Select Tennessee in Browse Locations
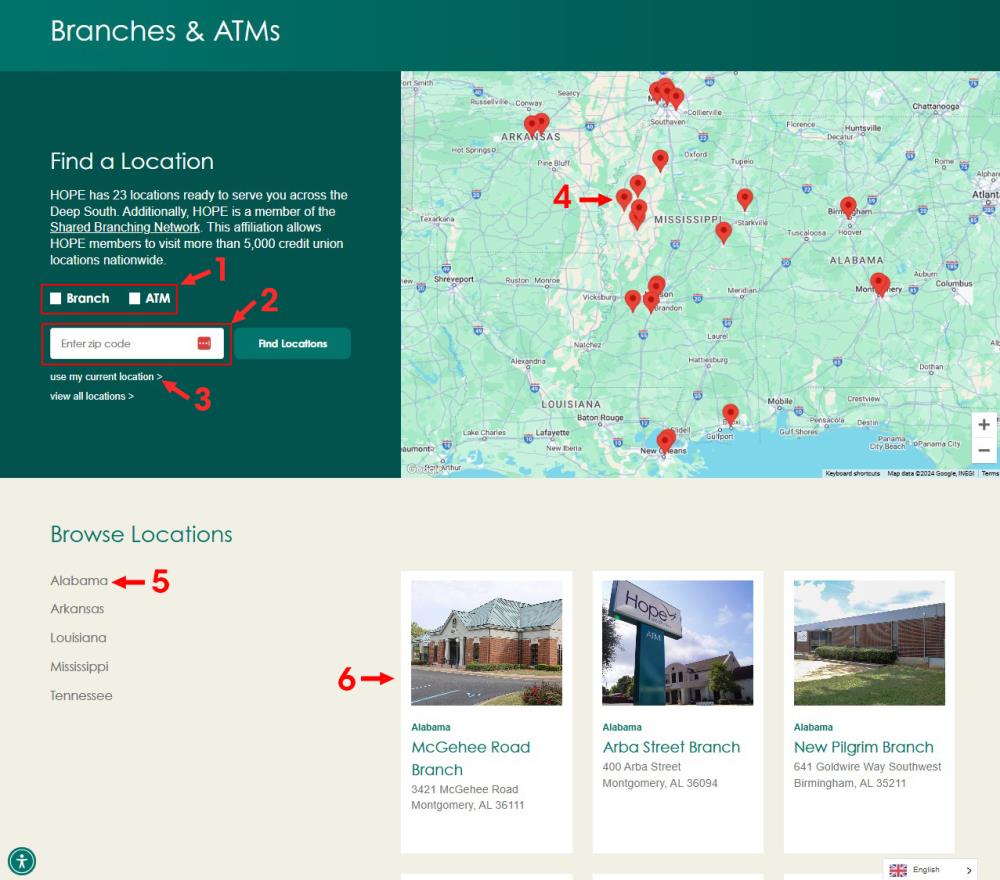Image resolution: width=1000 pixels, height=880 pixels. (82, 696)
